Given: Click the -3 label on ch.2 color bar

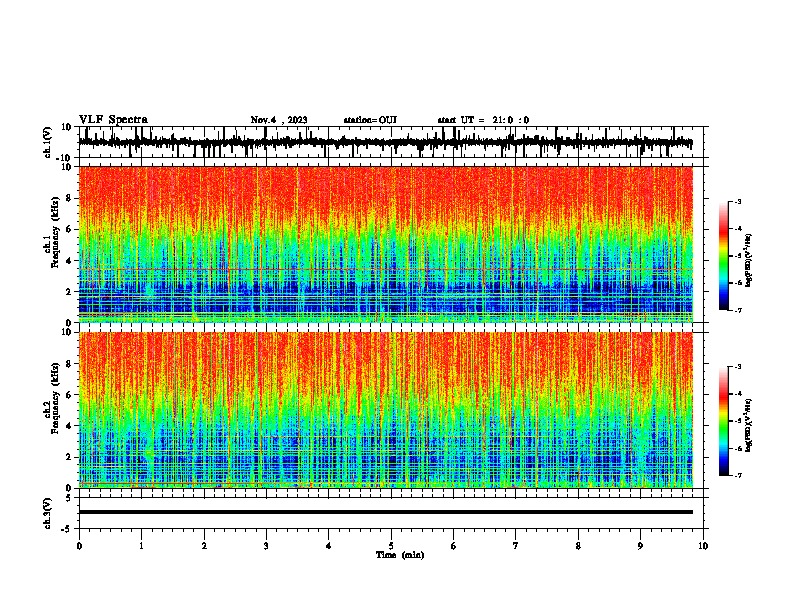Looking at the screenshot, I should (738, 367).
